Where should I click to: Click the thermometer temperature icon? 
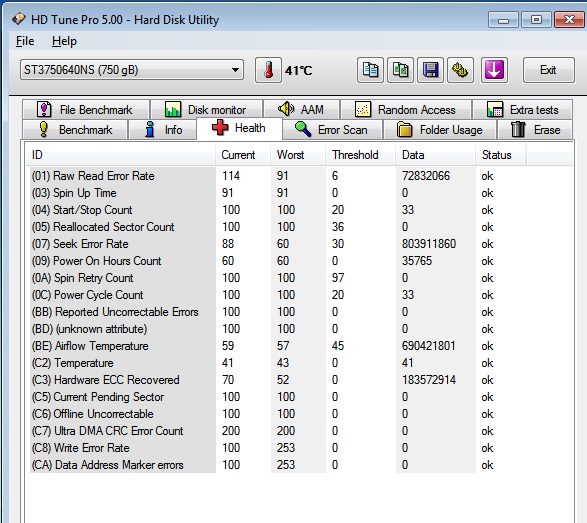click(268, 70)
